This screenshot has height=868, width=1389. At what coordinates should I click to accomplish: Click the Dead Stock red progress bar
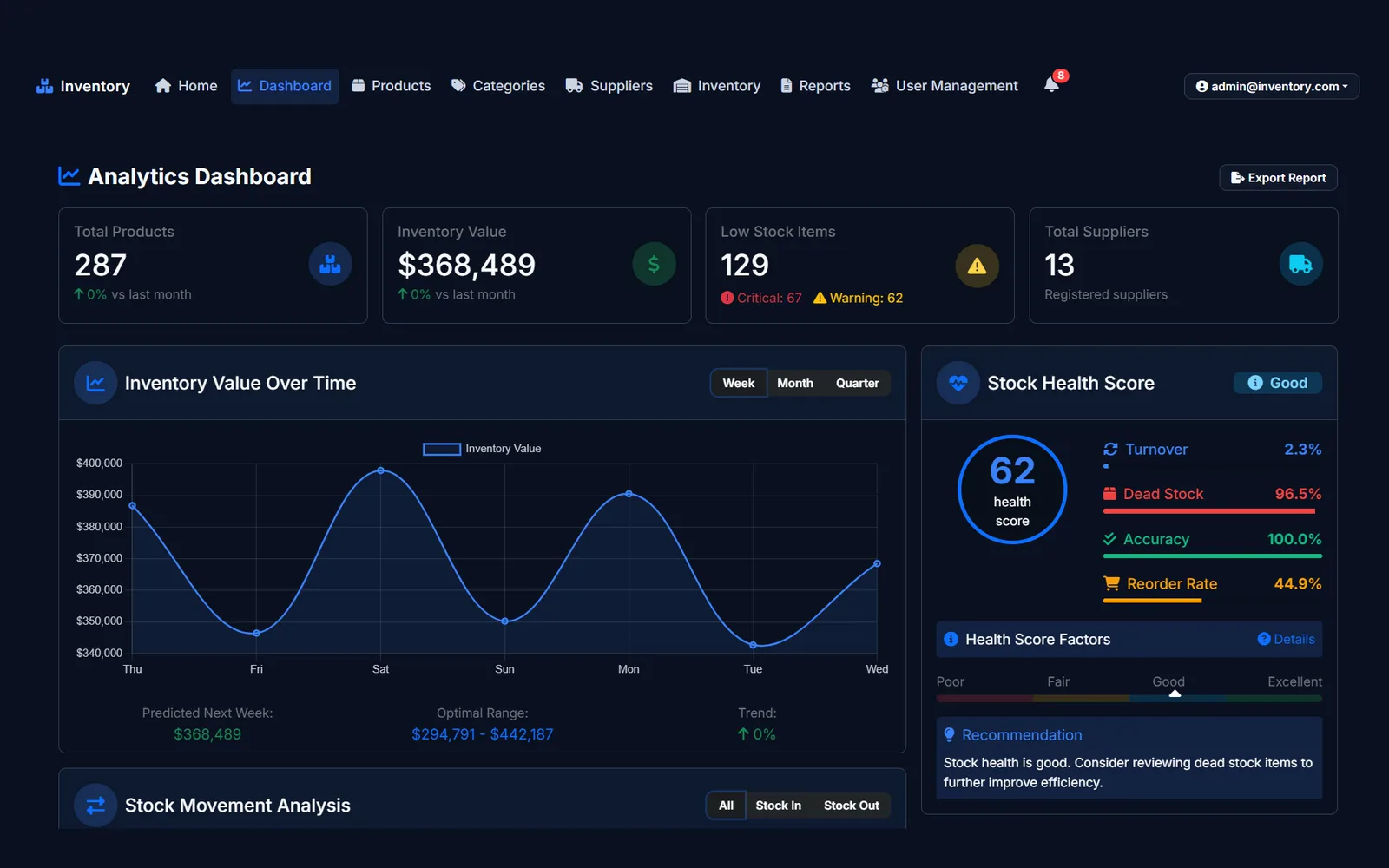[x=1209, y=511]
